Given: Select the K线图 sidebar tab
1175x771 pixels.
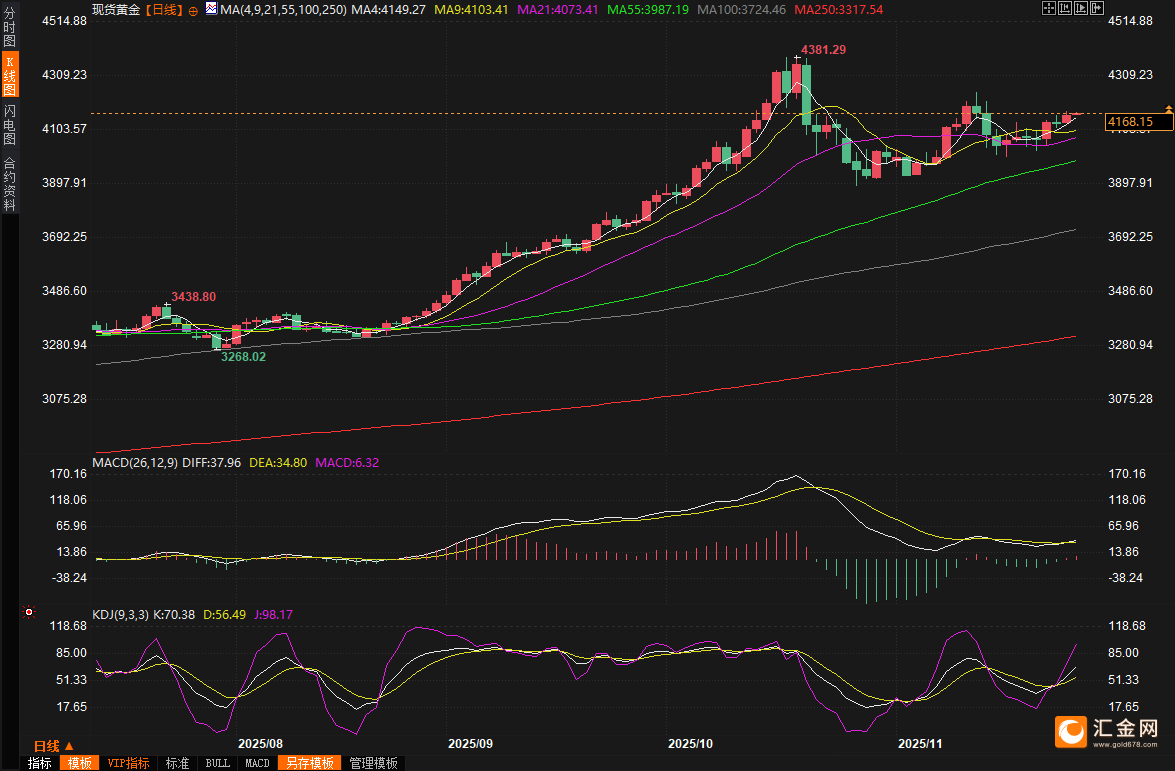Looking at the screenshot, I should pos(9,75).
